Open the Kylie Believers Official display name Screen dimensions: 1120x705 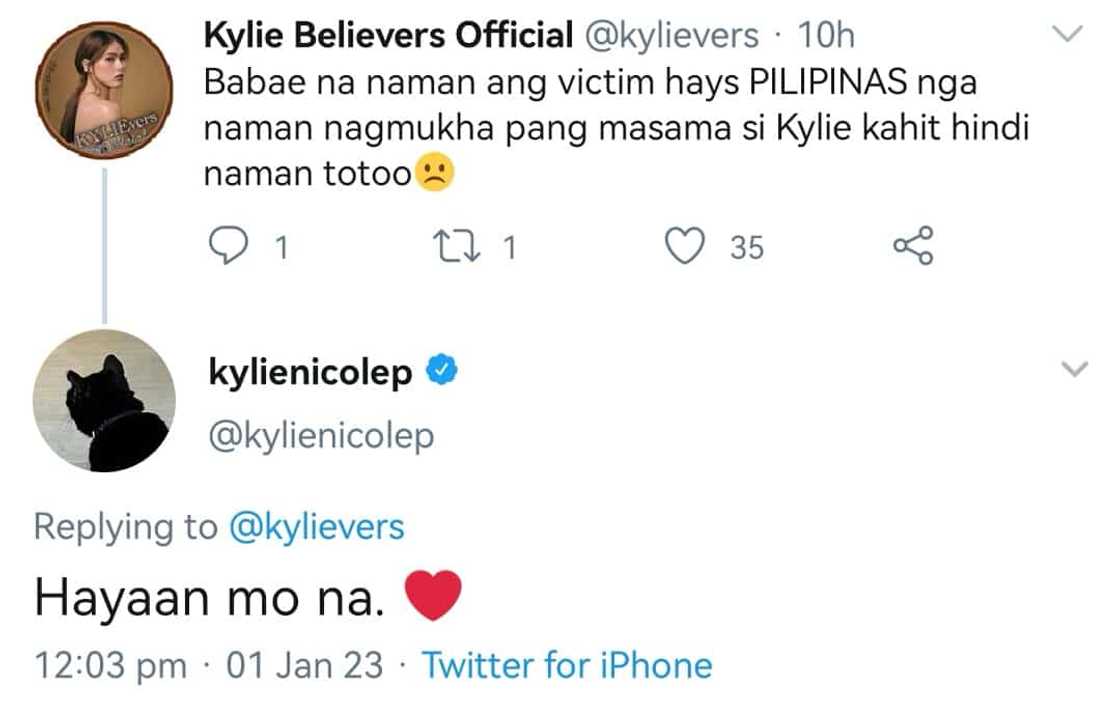[x=387, y=36]
